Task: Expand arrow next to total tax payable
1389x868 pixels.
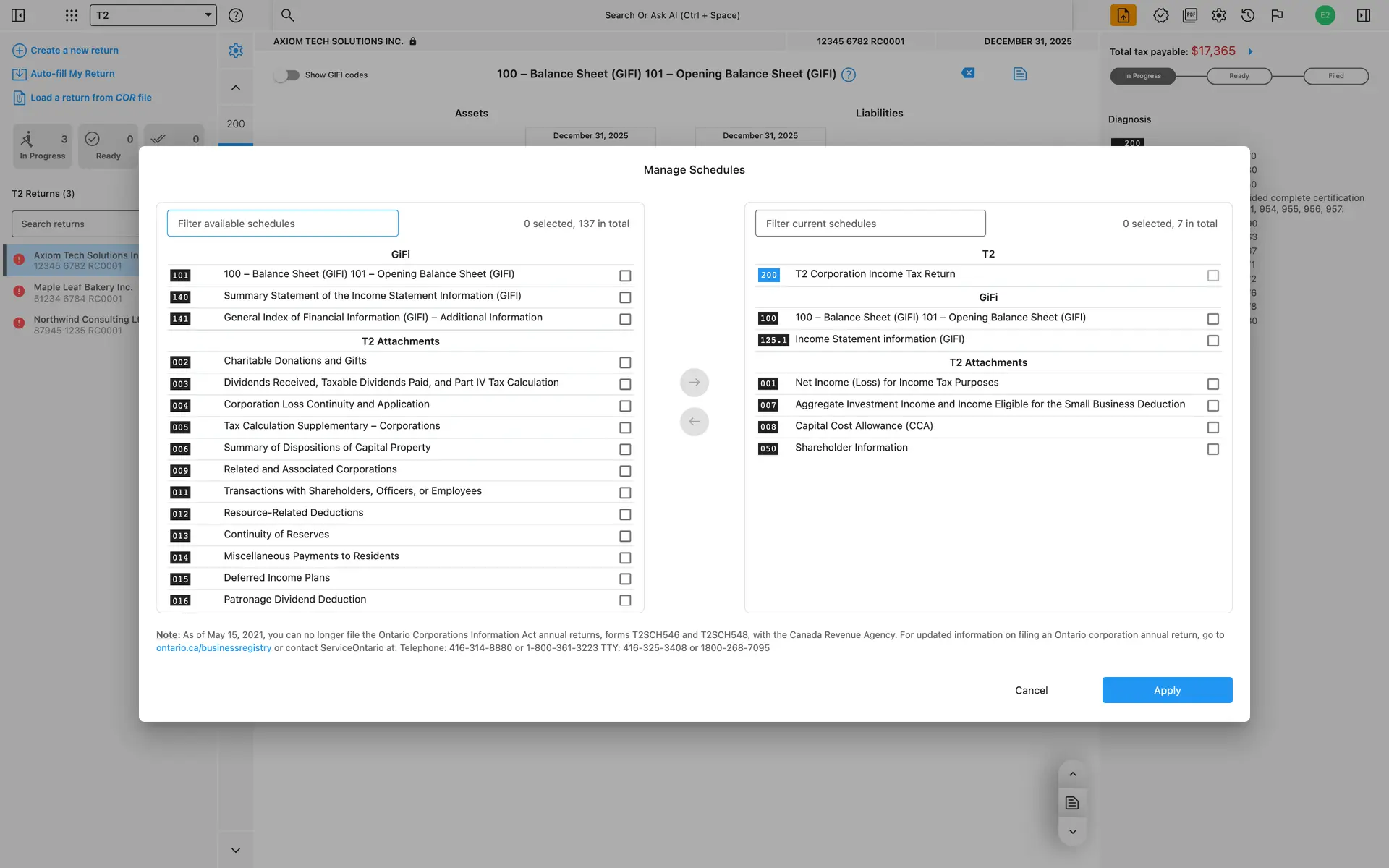Action: [1250, 51]
